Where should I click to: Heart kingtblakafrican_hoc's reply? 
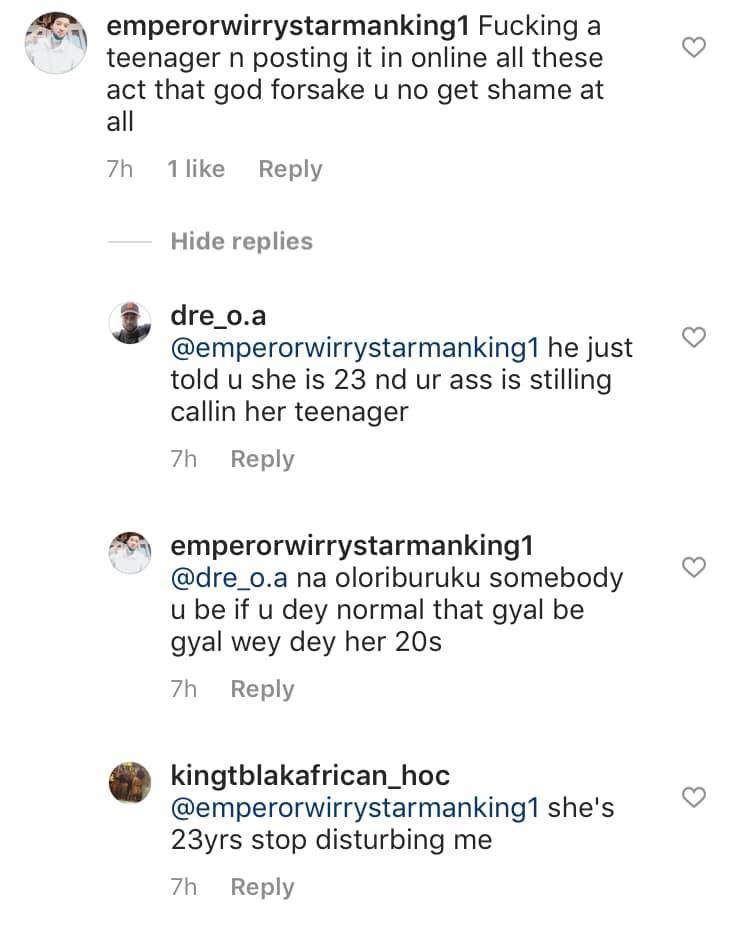point(694,796)
